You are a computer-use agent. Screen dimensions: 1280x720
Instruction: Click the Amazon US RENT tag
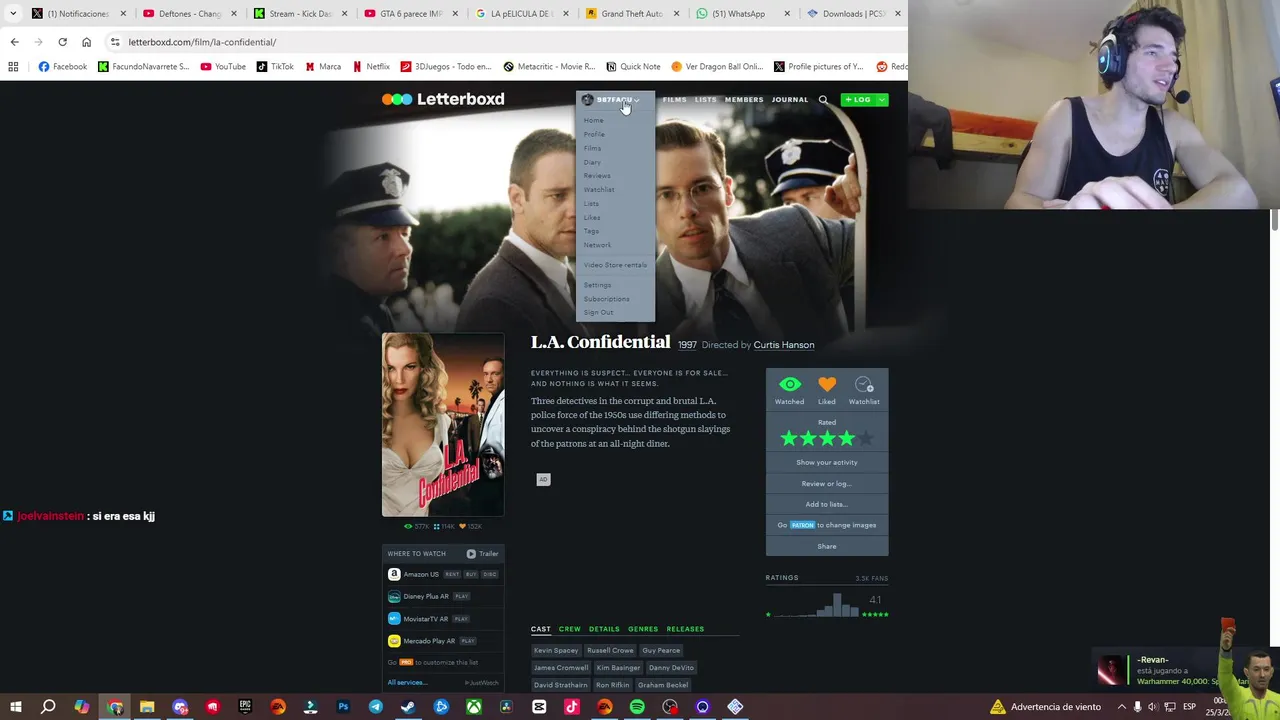pos(452,574)
